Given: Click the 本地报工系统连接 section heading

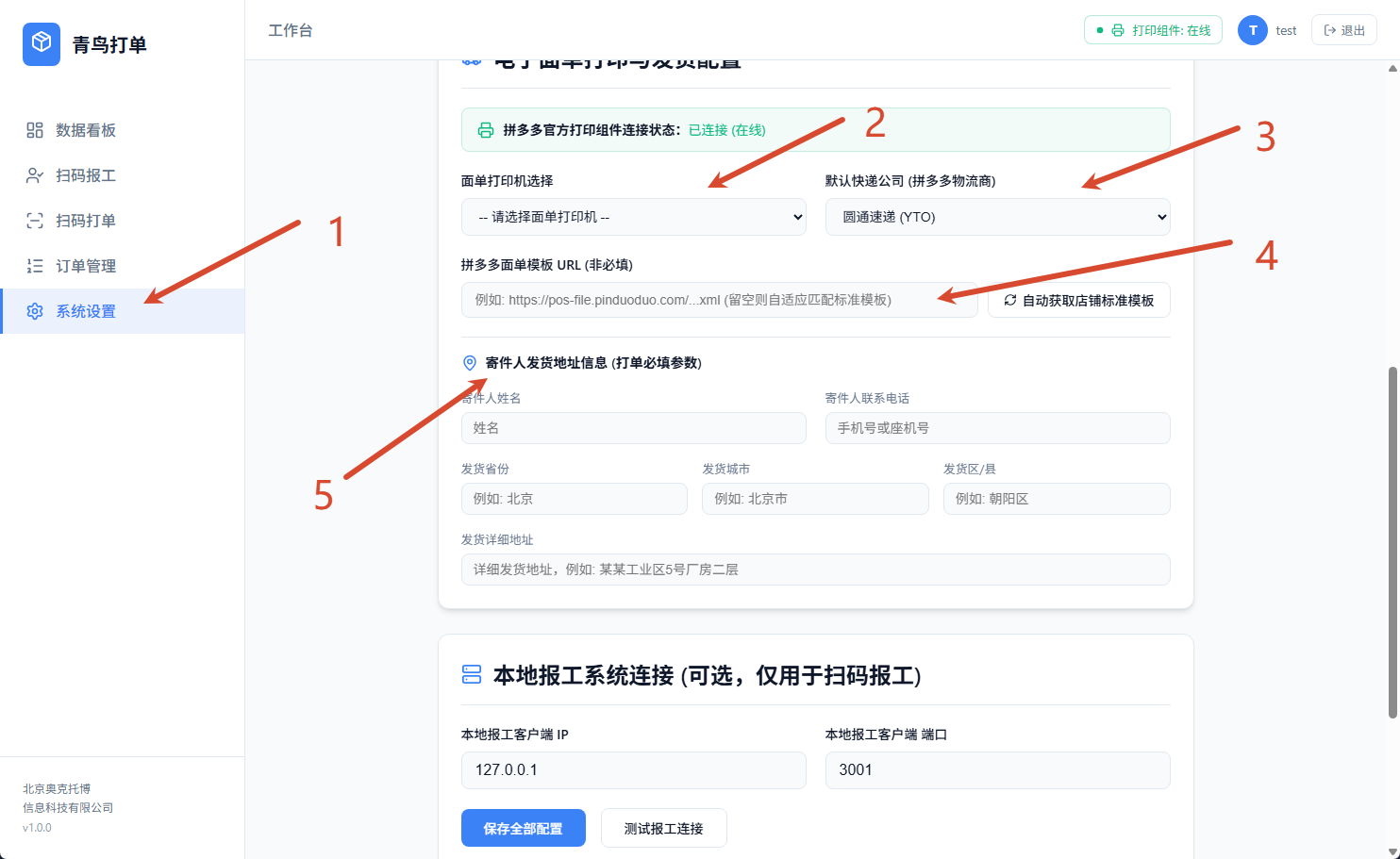Looking at the screenshot, I should tap(707, 675).
